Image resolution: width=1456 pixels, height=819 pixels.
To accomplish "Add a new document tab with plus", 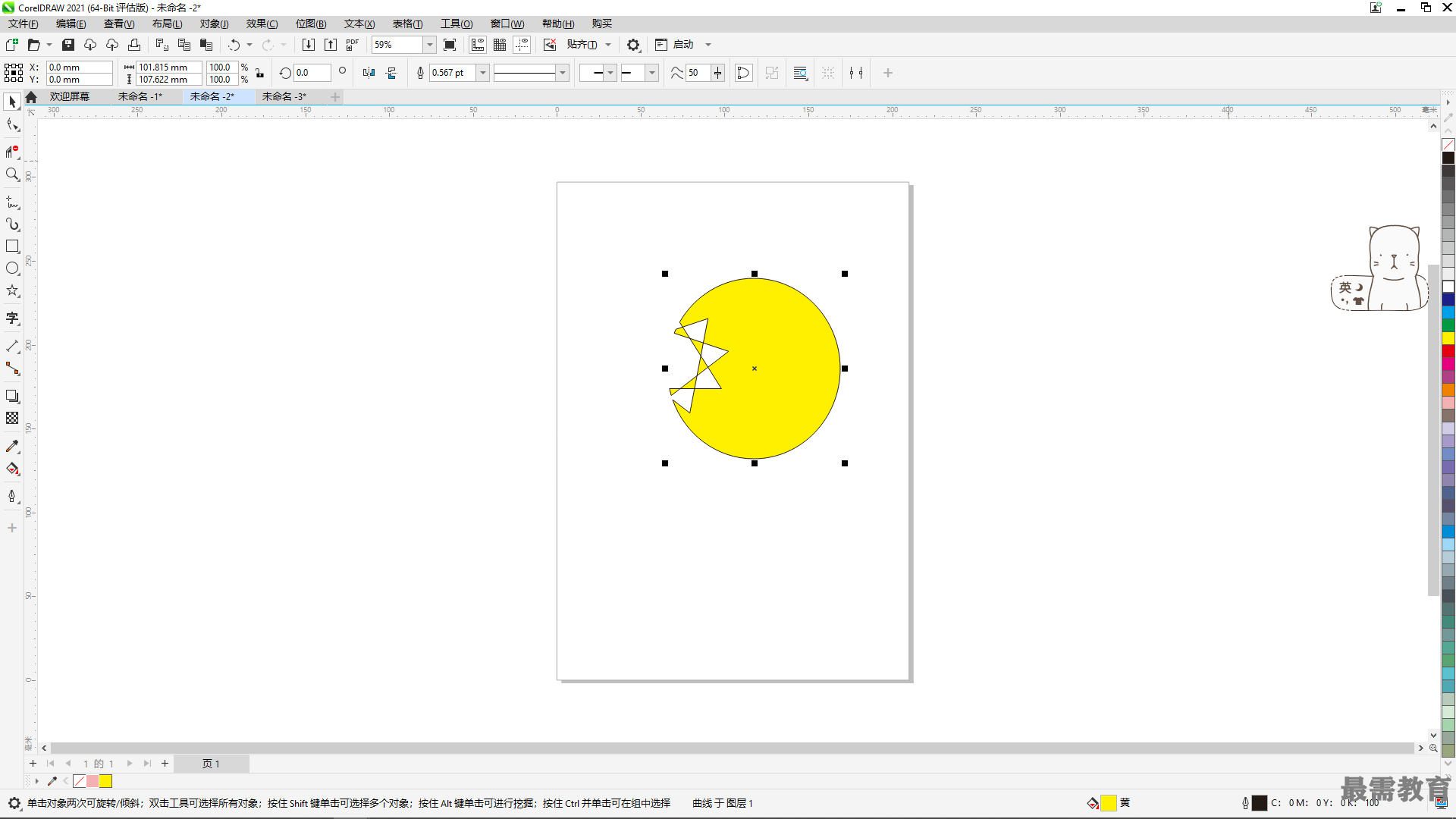I will 335,96.
